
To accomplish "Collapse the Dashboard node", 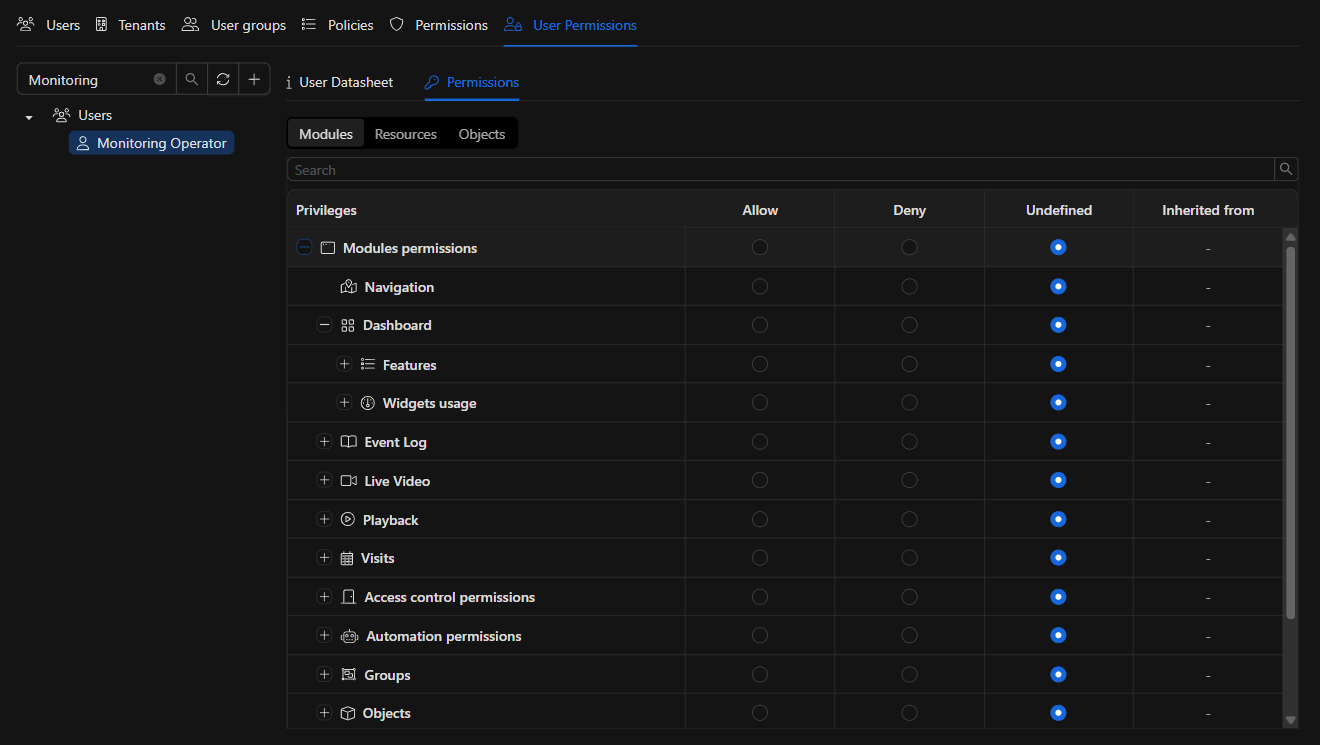I will click(x=324, y=325).
